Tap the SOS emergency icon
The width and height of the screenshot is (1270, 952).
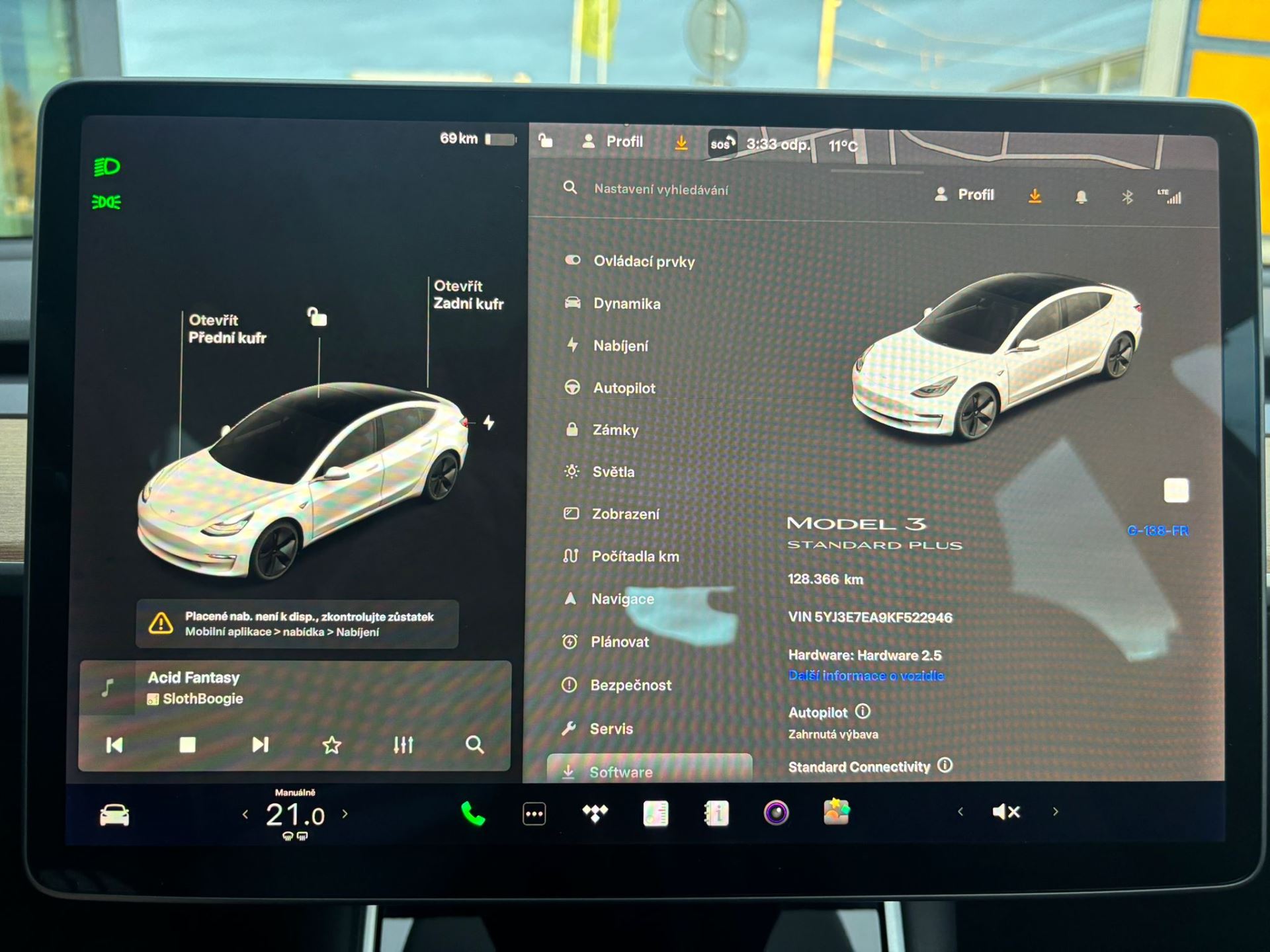click(x=722, y=143)
